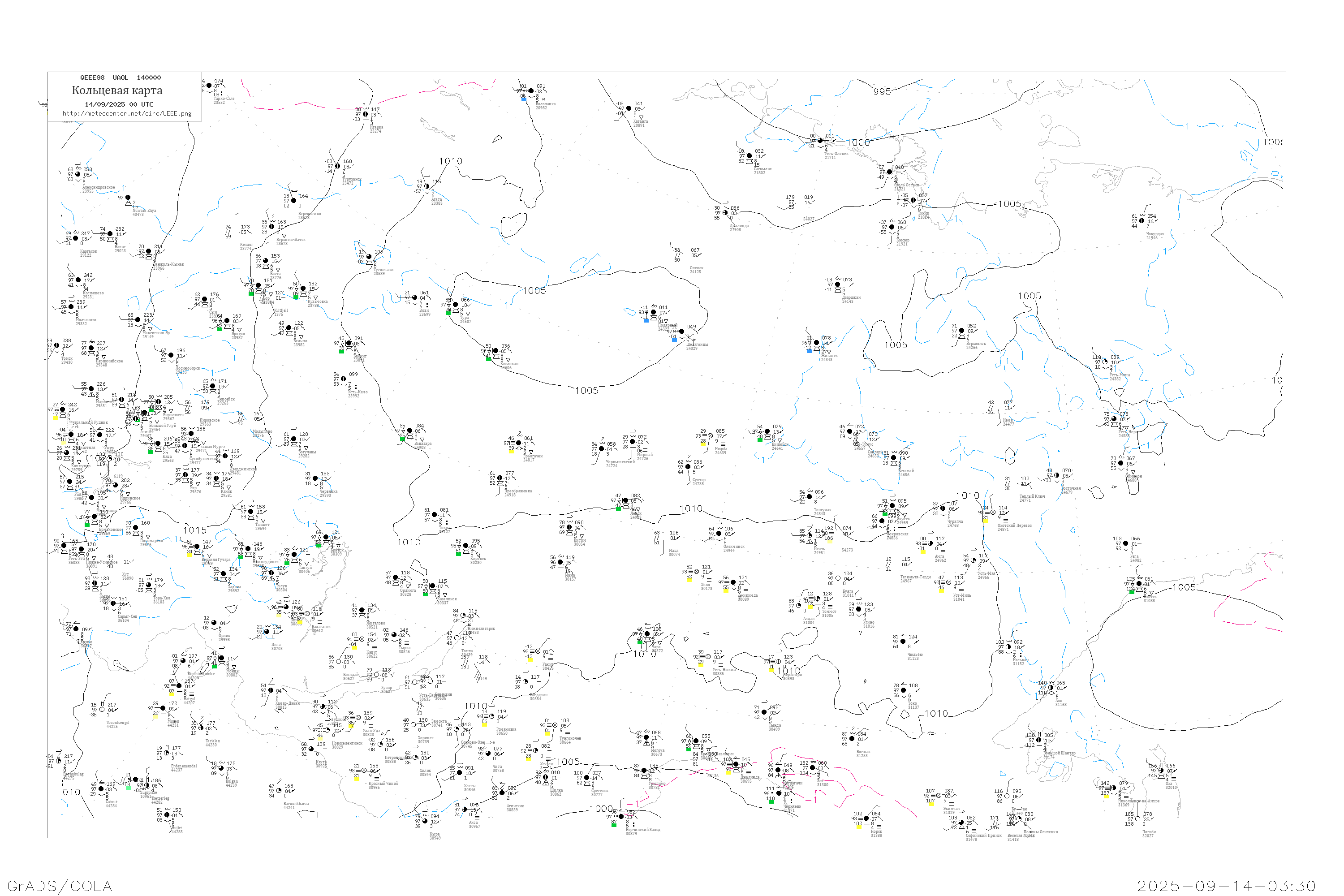Click the Игарка station circle marker
Image resolution: width=1344 pixels, height=896 pixels.
[x=366, y=114]
